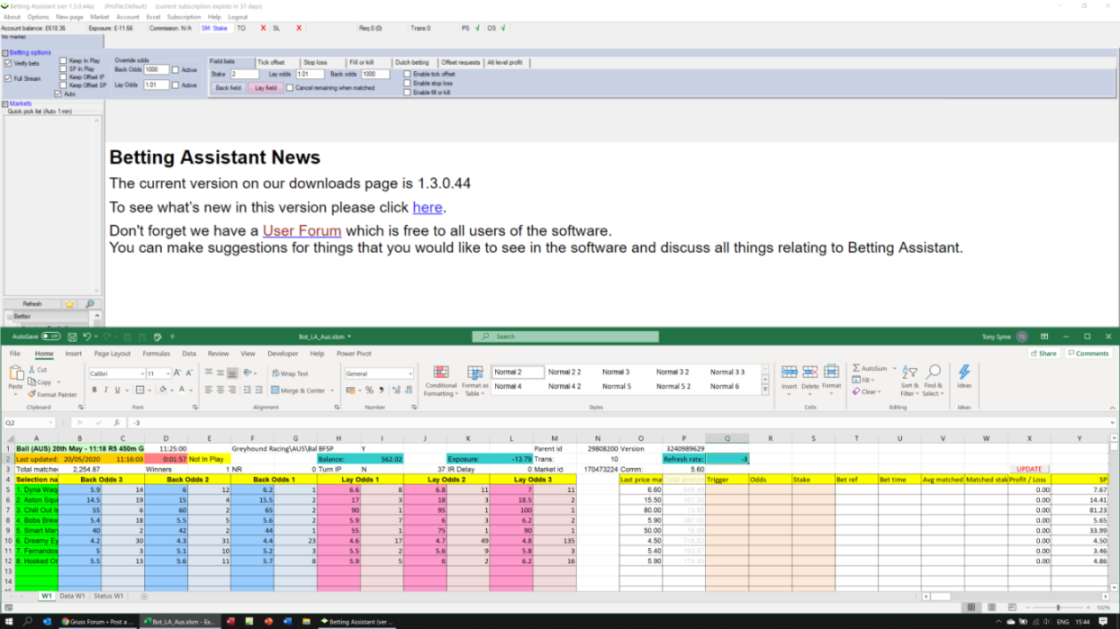1120x629 pixels.
Task: Open the Paste clipboard icon in Excel
Action: pos(15,373)
